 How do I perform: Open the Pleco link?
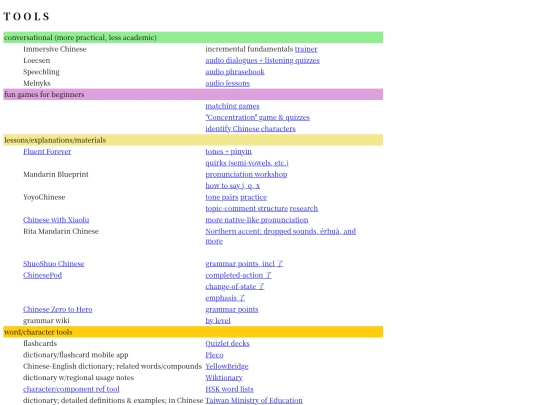tap(214, 355)
